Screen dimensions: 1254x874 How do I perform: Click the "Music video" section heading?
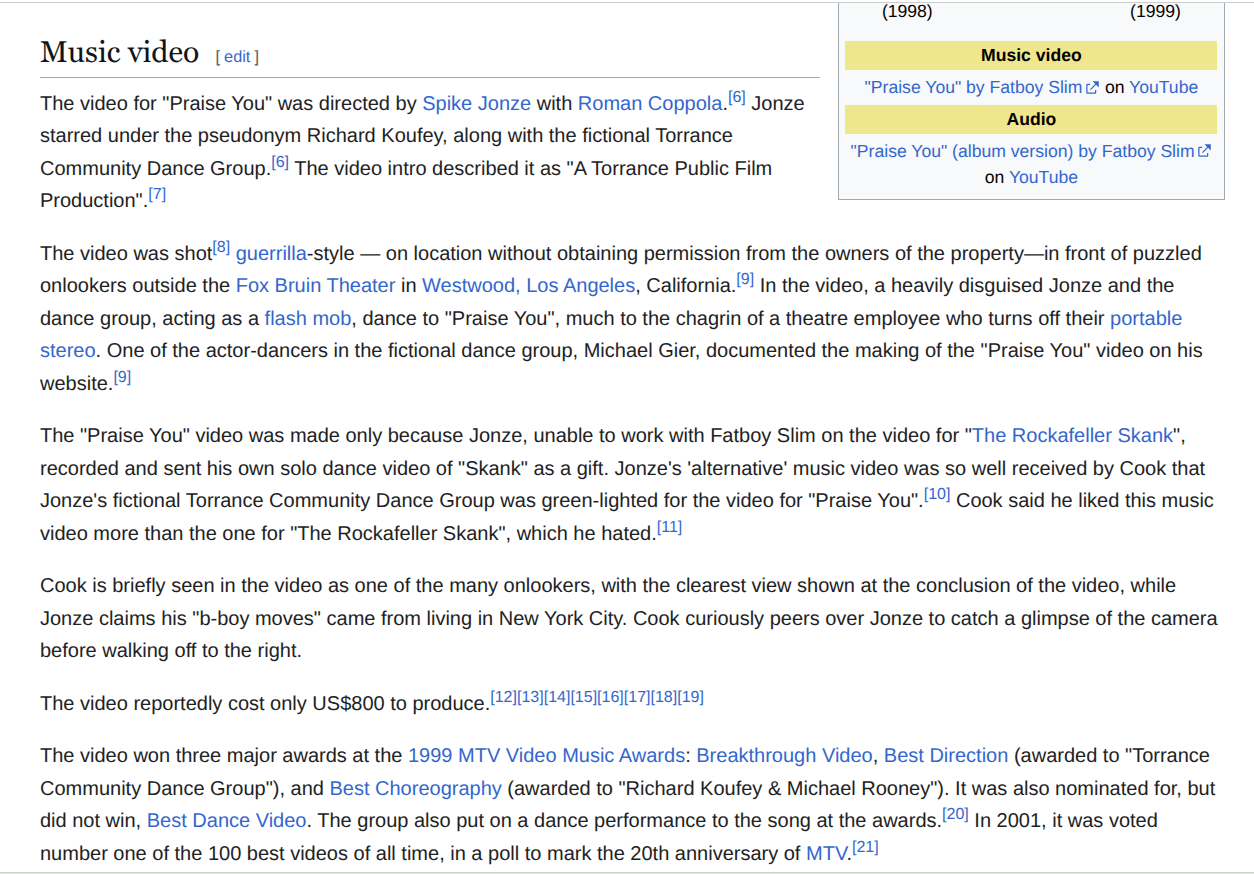(x=119, y=52)
